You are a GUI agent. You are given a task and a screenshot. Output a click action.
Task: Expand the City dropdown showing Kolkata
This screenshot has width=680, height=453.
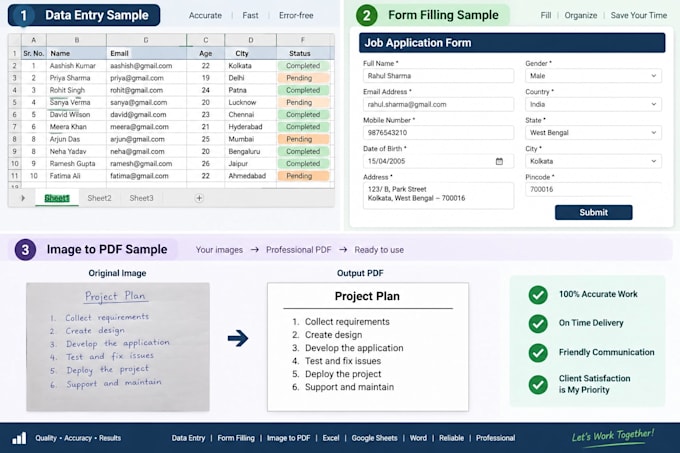(593, 161)
